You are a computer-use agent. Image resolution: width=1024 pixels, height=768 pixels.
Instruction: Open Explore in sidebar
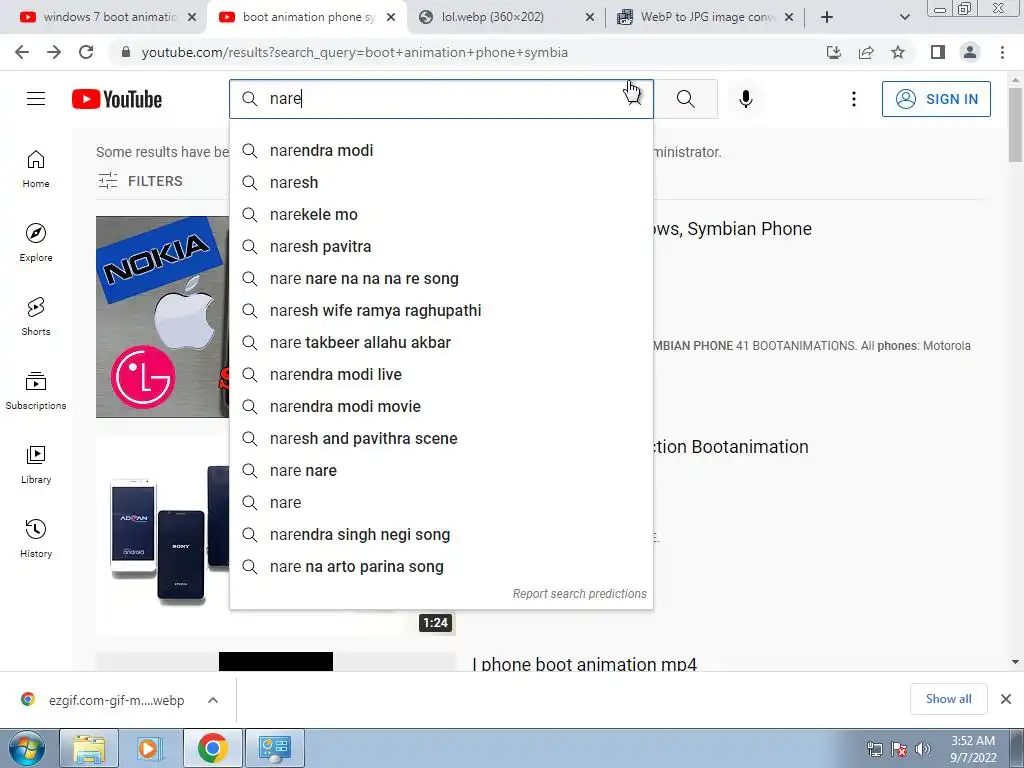(x=36, y=243)
